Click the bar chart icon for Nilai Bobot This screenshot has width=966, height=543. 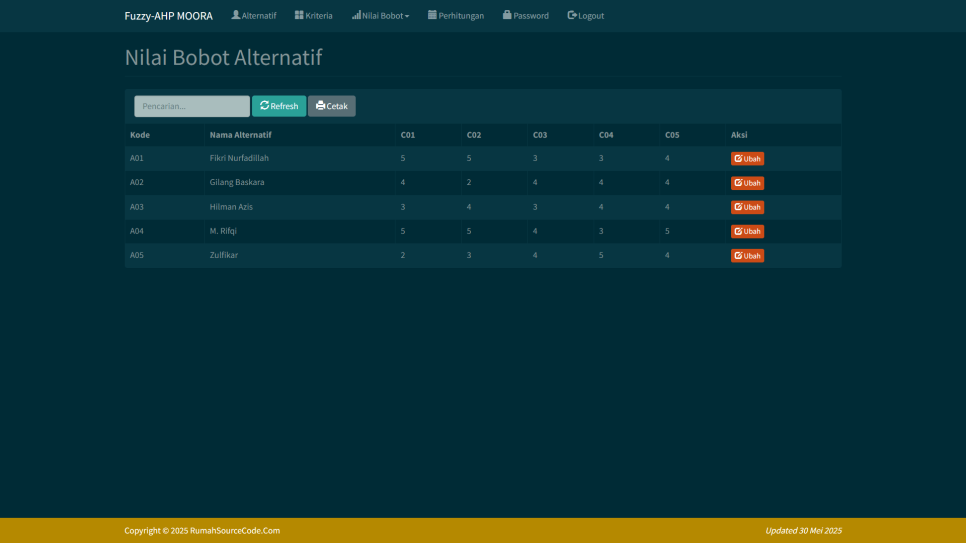pos(356,15)
